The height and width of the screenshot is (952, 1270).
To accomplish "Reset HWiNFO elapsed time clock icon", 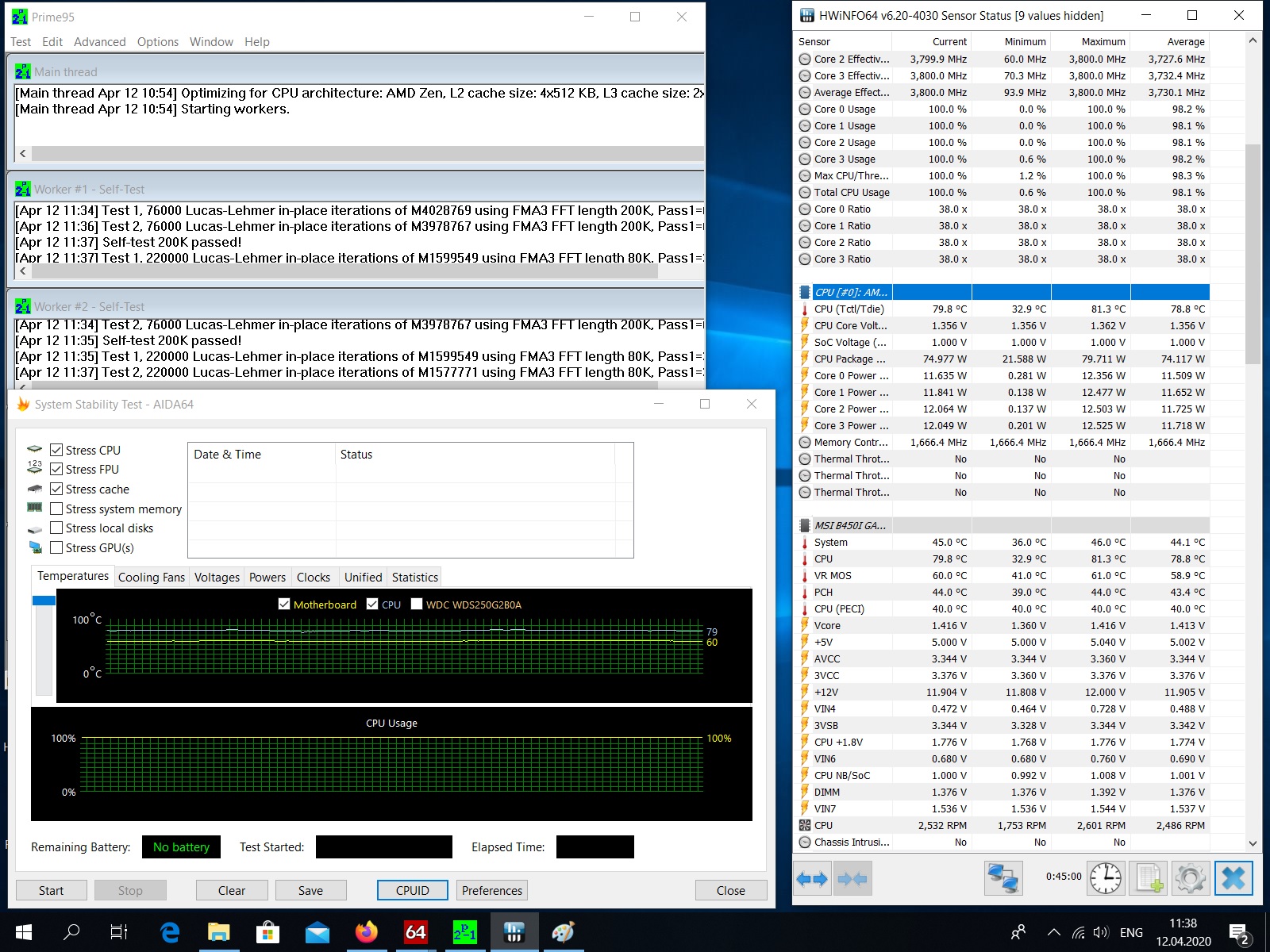I will [x=1106, y=878].
